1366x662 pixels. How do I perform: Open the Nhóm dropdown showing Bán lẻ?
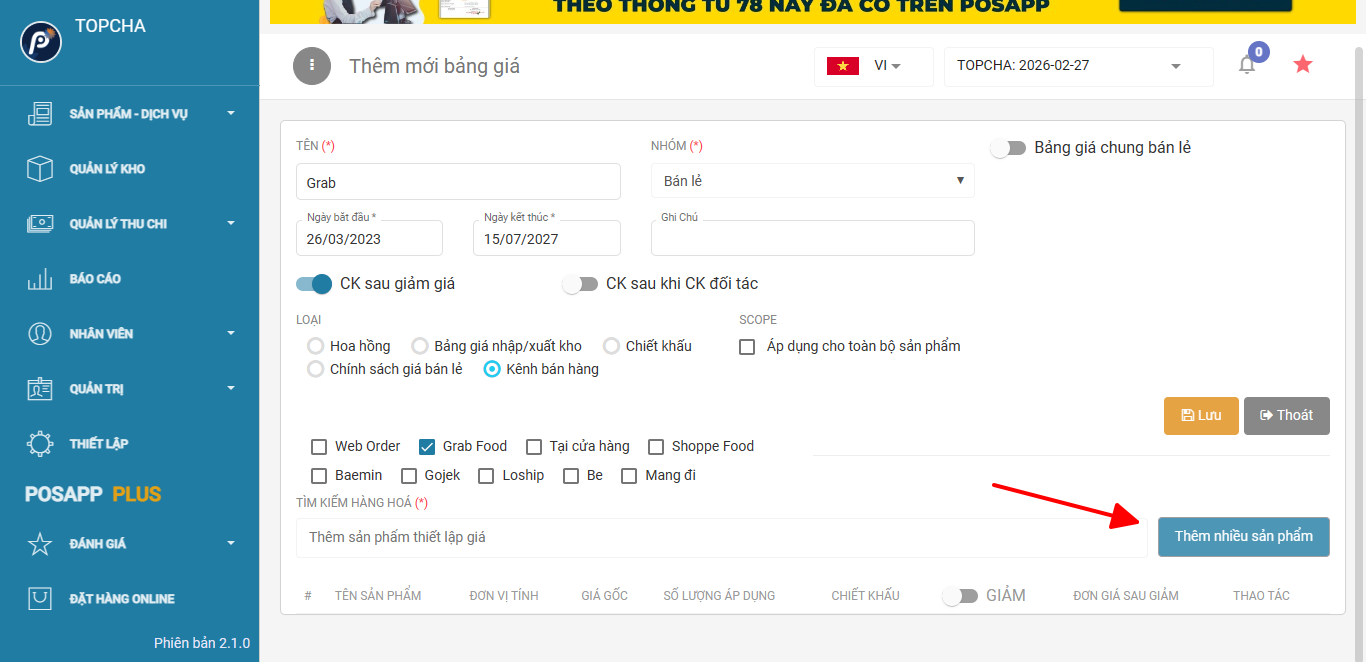click(812, 181)
